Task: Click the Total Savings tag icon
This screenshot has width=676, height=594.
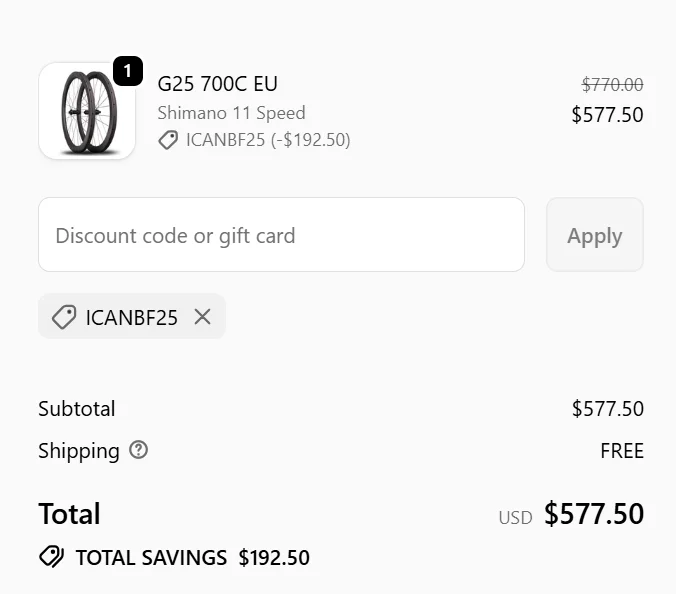Action: [x=51, y=557]
